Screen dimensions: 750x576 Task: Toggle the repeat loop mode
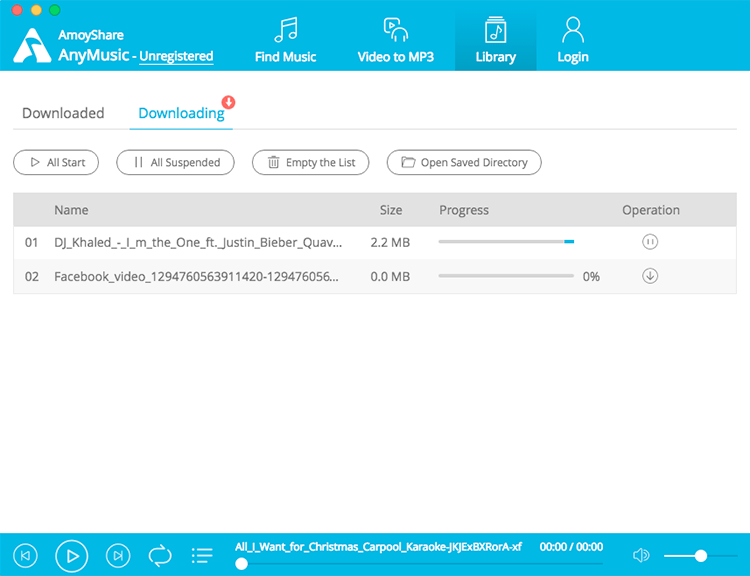pyautogui.click(x=160, y=556)
